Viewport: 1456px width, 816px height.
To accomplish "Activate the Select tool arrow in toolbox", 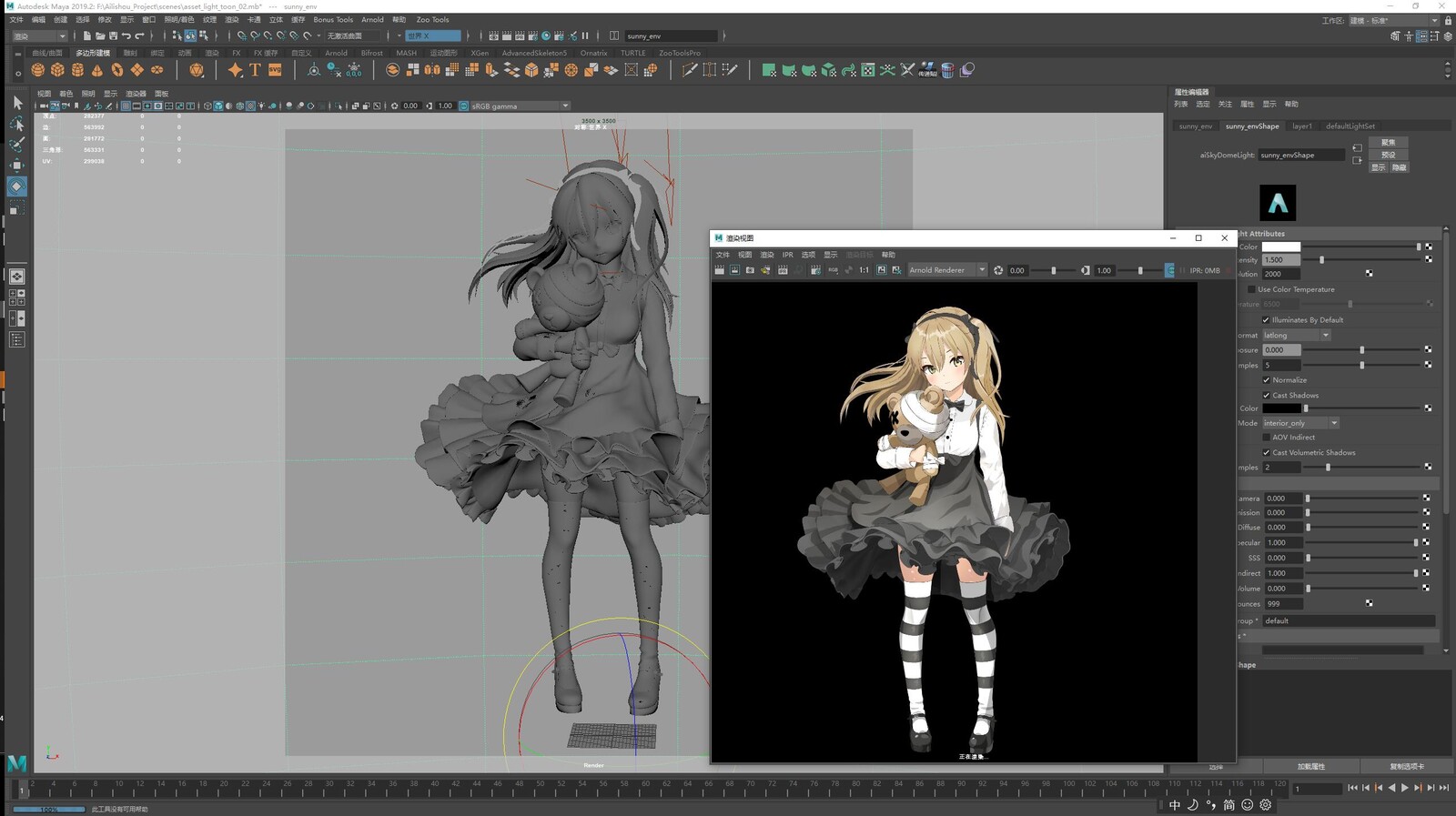I will pyautogui.click(x=17, y=103).
